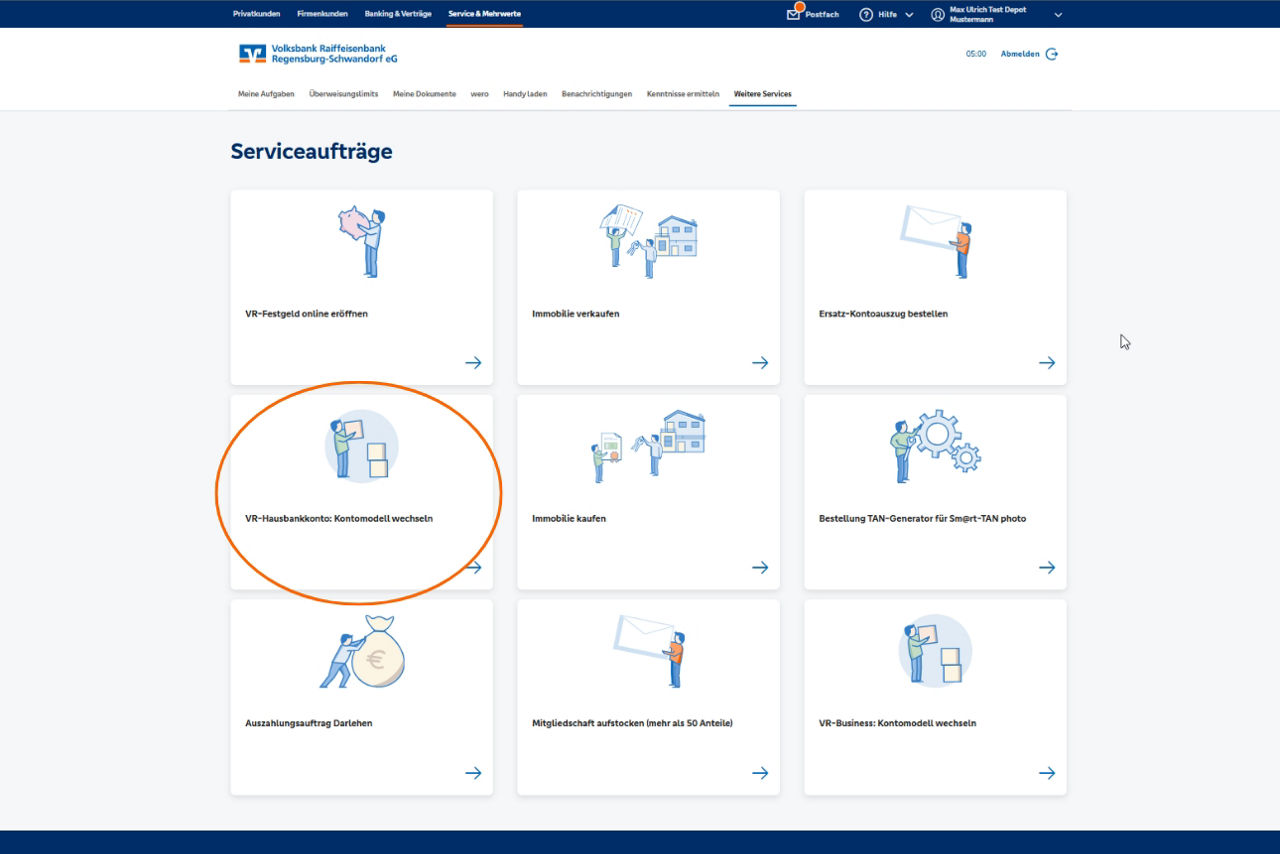This screenshot has height=854, width=1280.
Task: Select the Meine Dokumente navigation item
Action: point(423,93)
